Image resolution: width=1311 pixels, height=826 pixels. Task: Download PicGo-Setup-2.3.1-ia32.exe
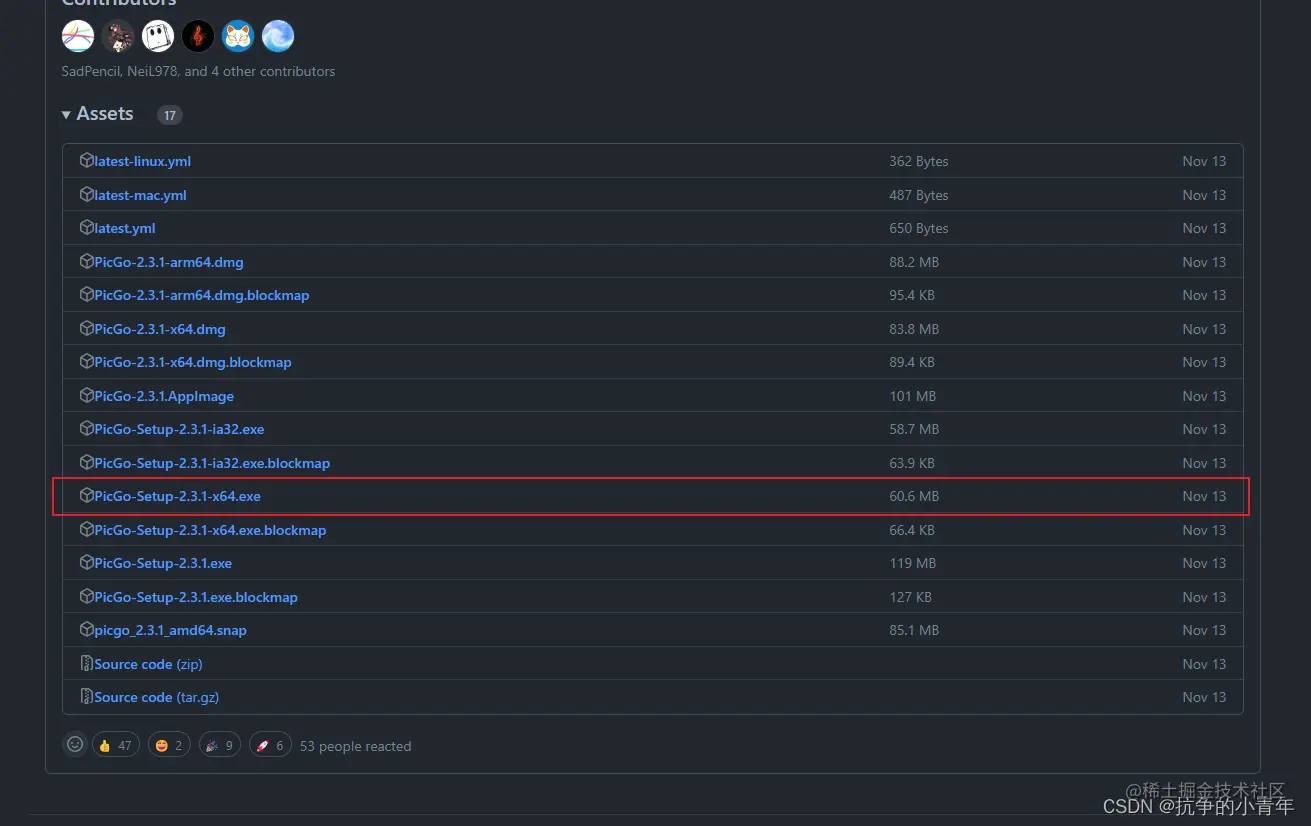[x=179, y=429]
